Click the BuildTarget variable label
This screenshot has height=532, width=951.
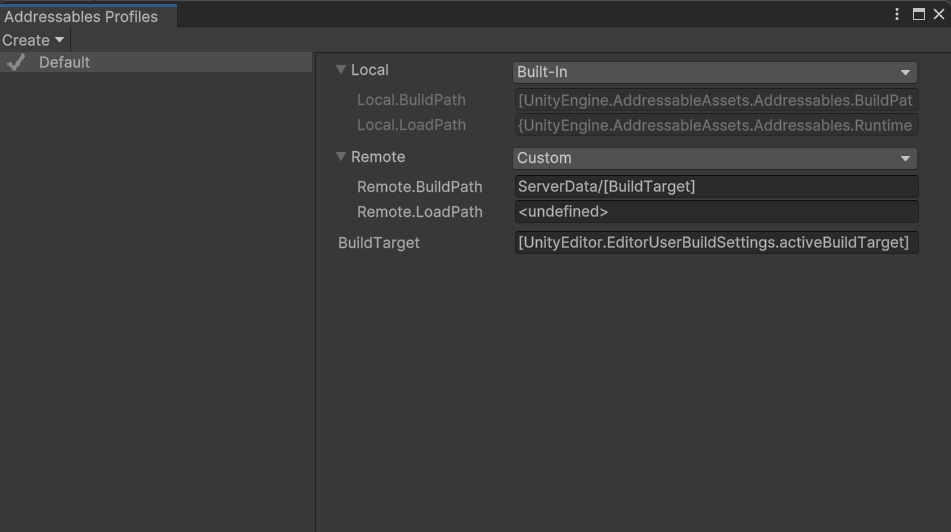379,243
